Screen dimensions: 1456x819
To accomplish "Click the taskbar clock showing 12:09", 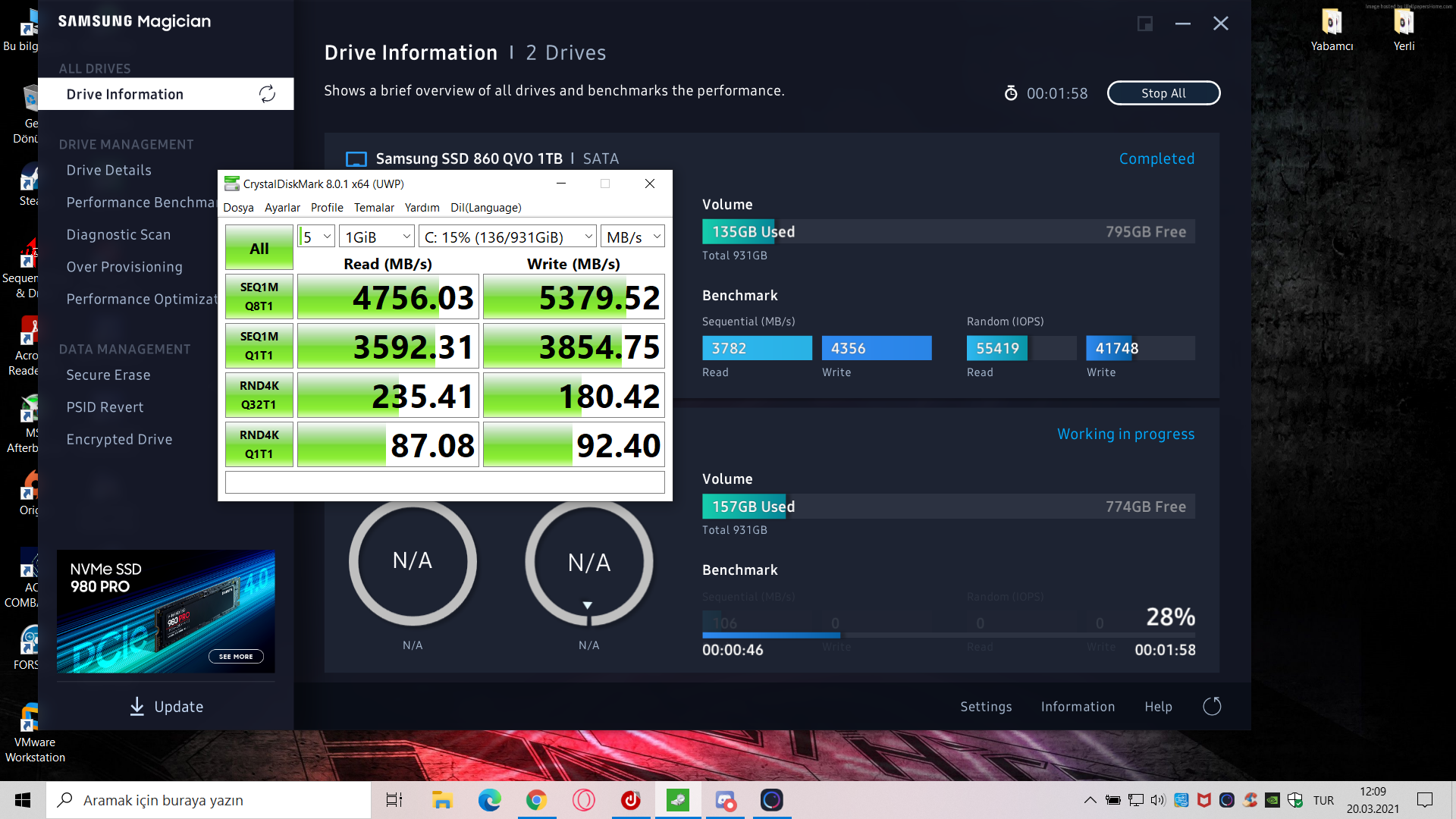I will 1373,800.
